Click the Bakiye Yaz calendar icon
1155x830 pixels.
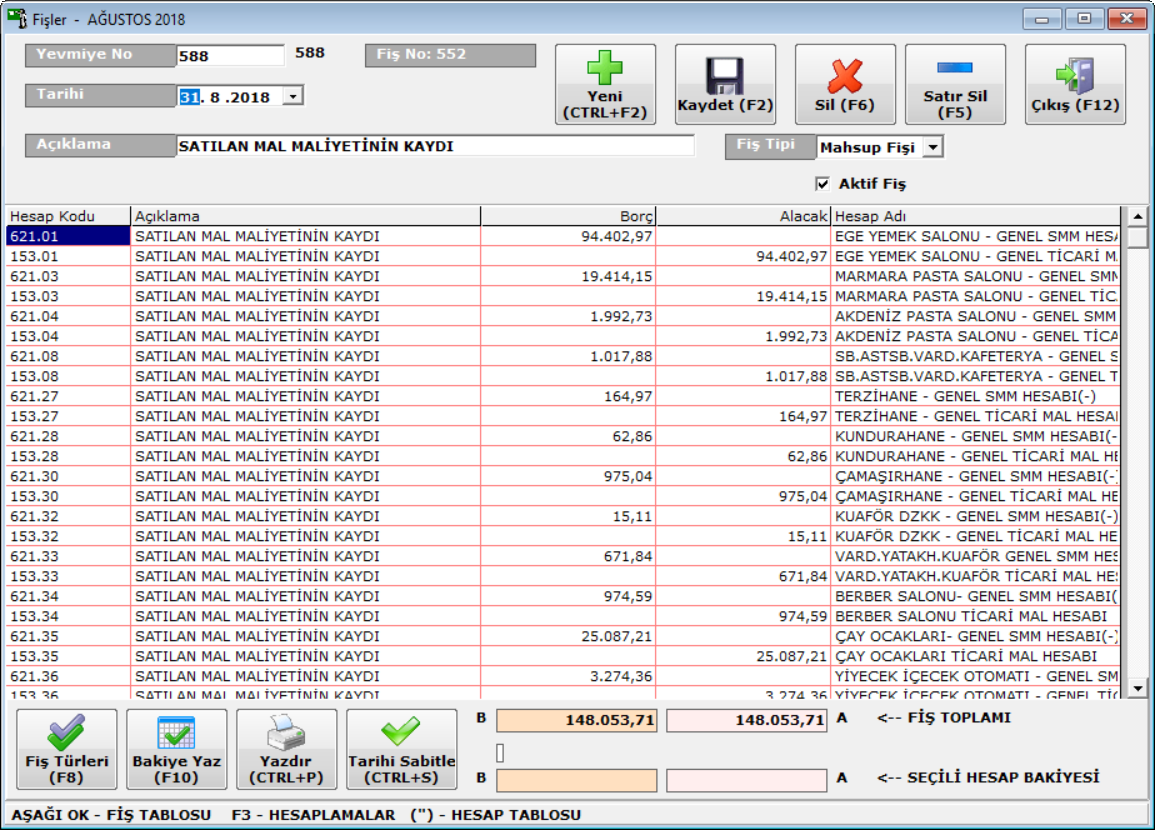coord(177,734)
